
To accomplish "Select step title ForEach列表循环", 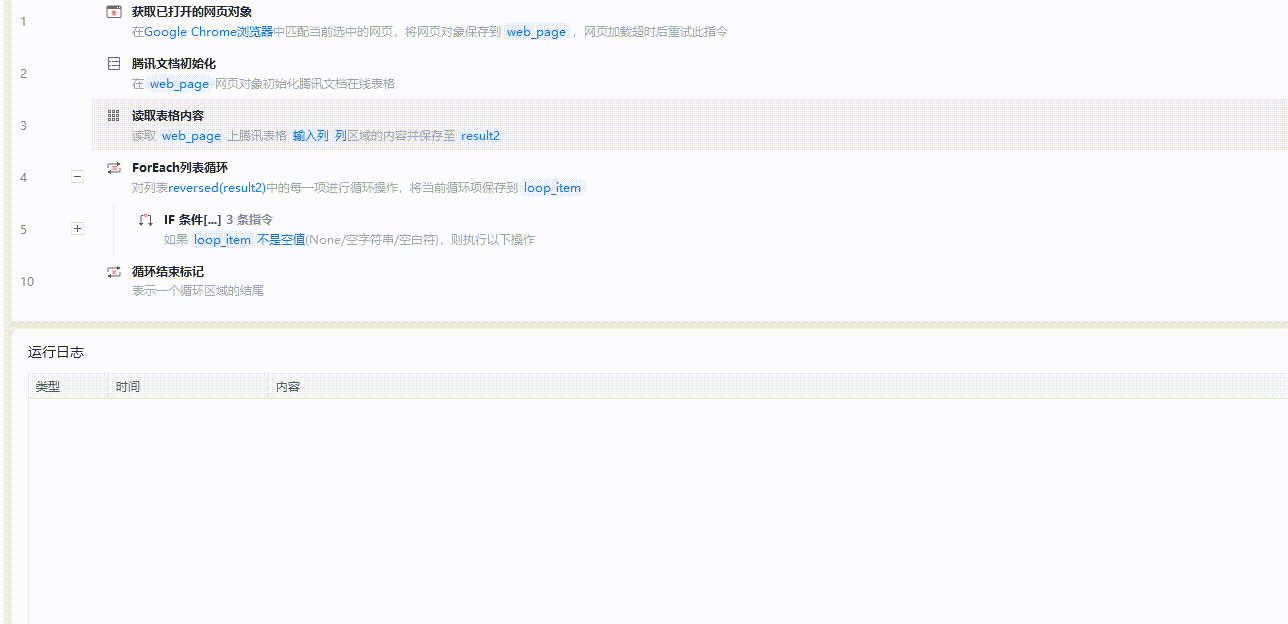I will [x=179, y=168].
